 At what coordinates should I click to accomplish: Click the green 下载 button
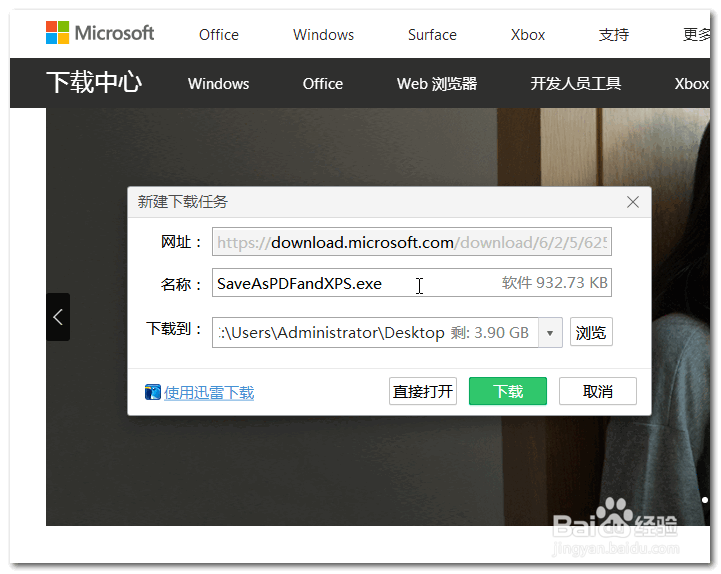(x=508, y=391)
